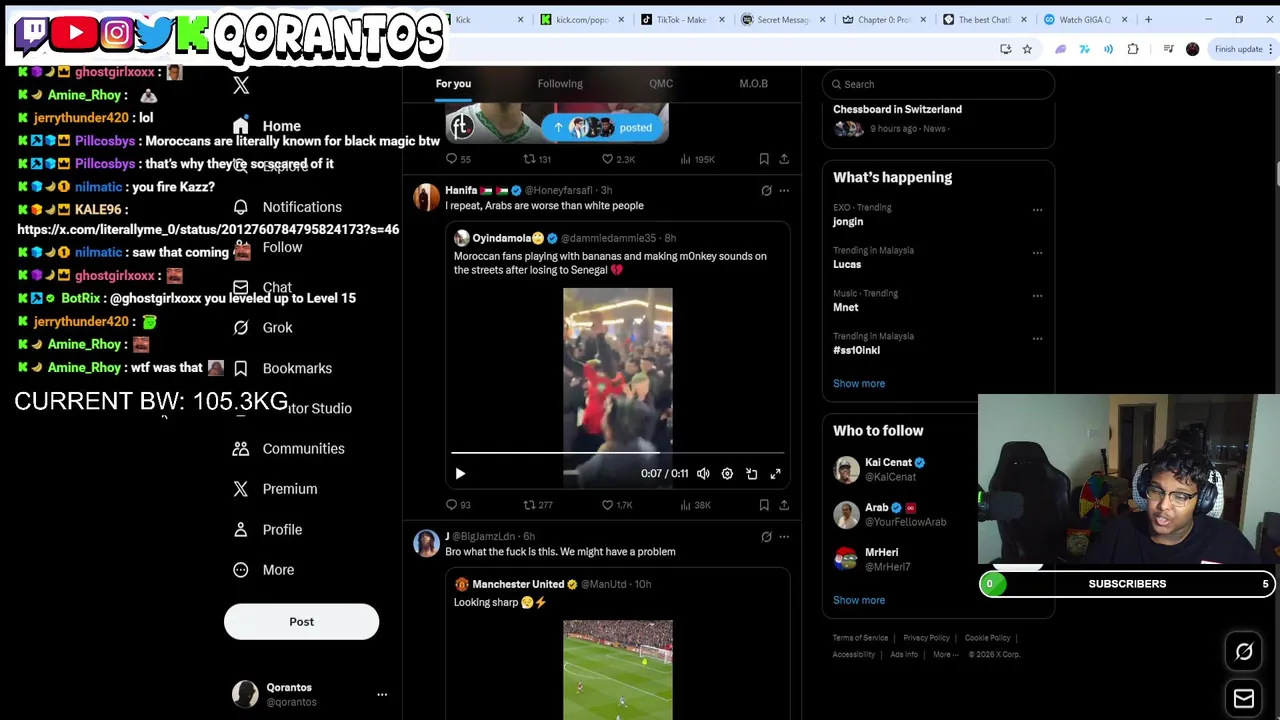Repost the post with 131 reposts
Viewport: 1280px width, 720px height.
pos(537,159)
